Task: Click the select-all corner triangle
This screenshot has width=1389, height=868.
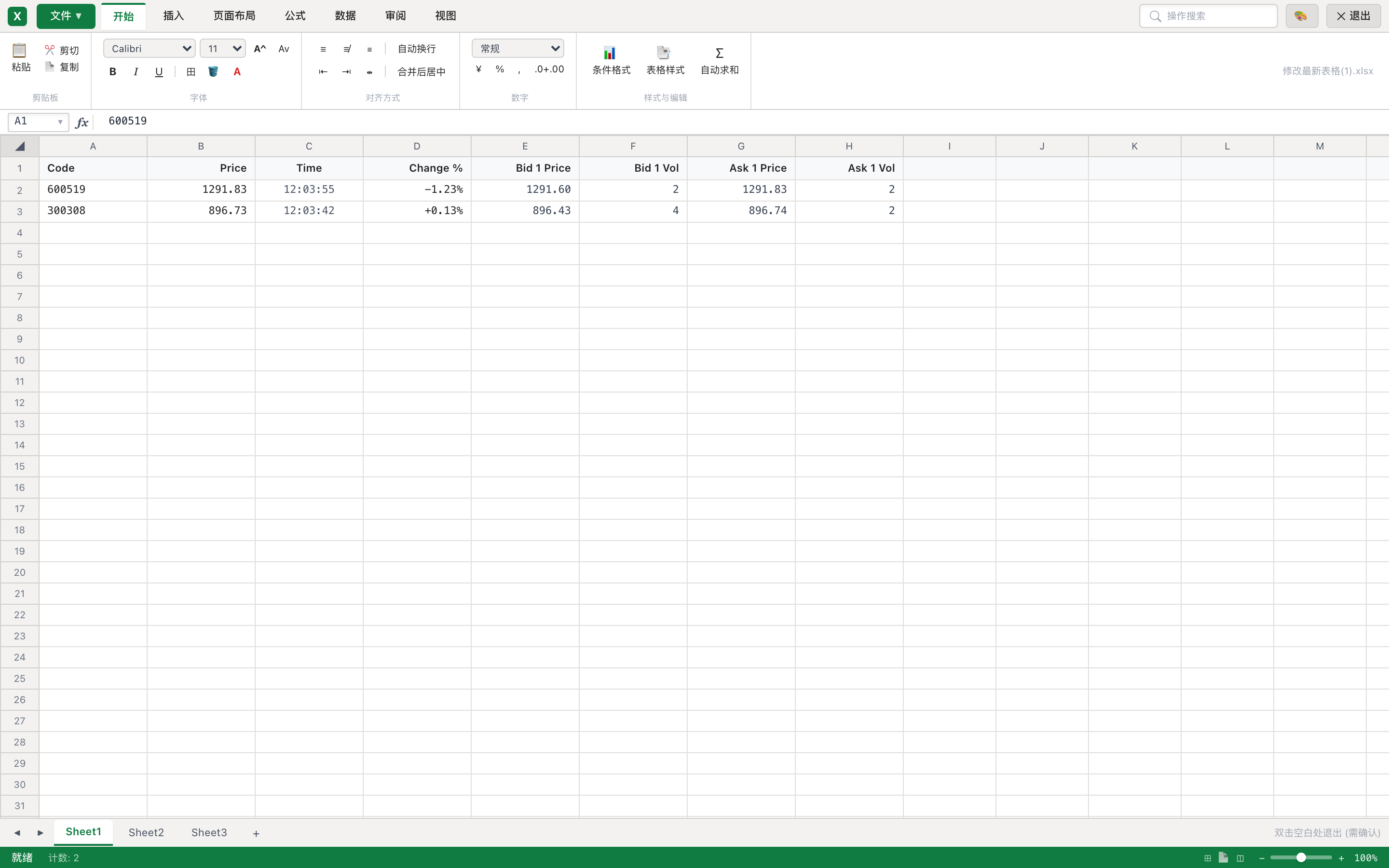Action: tap(19, 147)
